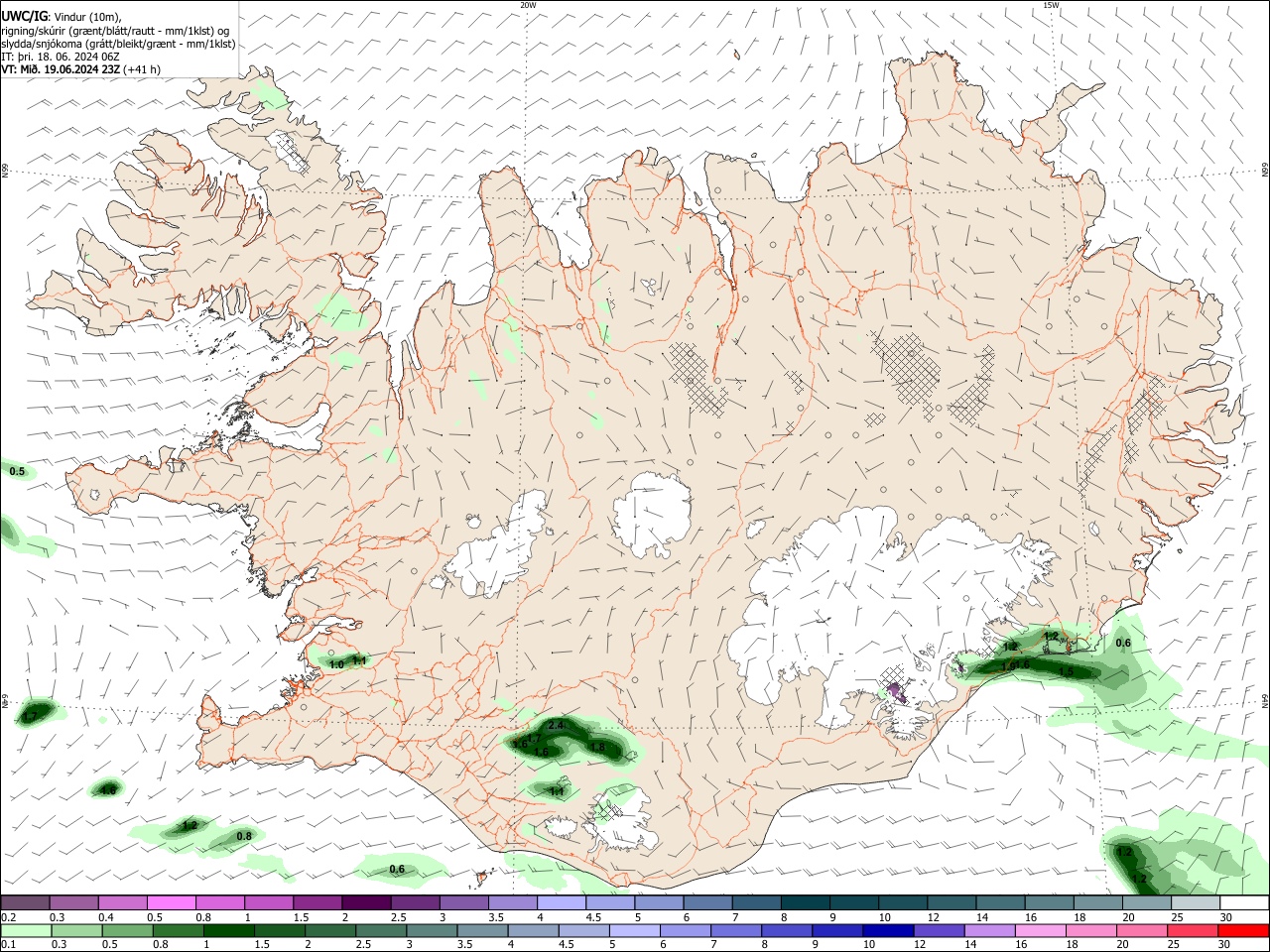Click the pink swatch labeled 20 in bottom legend row

(1141, 931)
